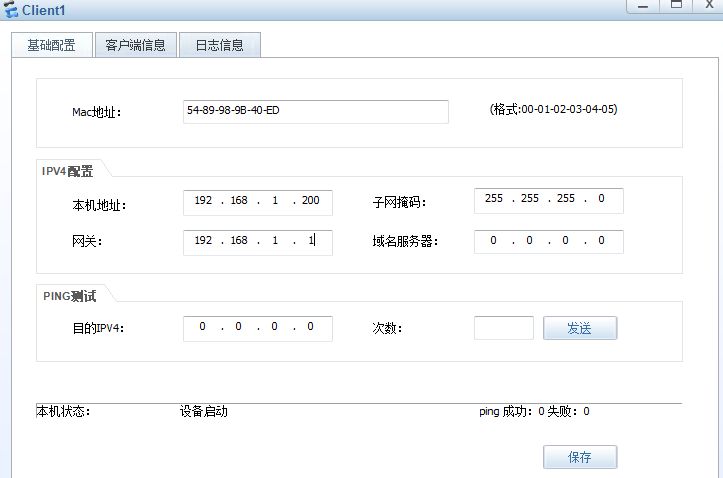The width and height of the screenshot is (723, 478).
Task: Select last octet 0 of 子网掩码
Action: click(602, 199)
